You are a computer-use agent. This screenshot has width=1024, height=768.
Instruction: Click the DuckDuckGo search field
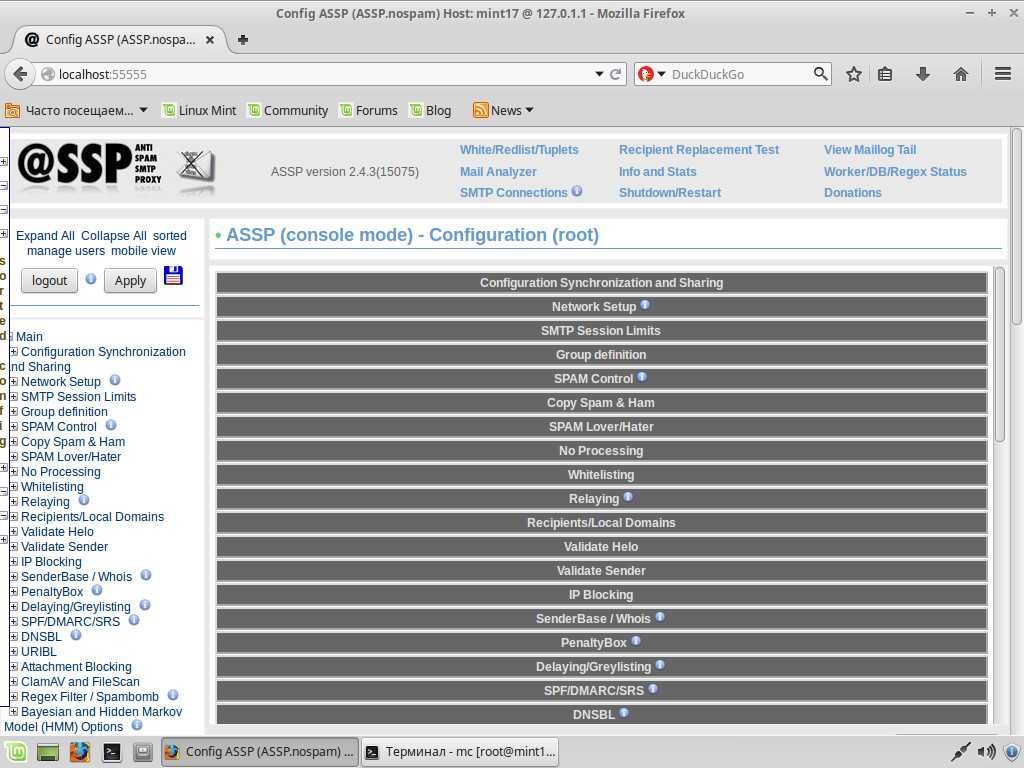[738, 74]
